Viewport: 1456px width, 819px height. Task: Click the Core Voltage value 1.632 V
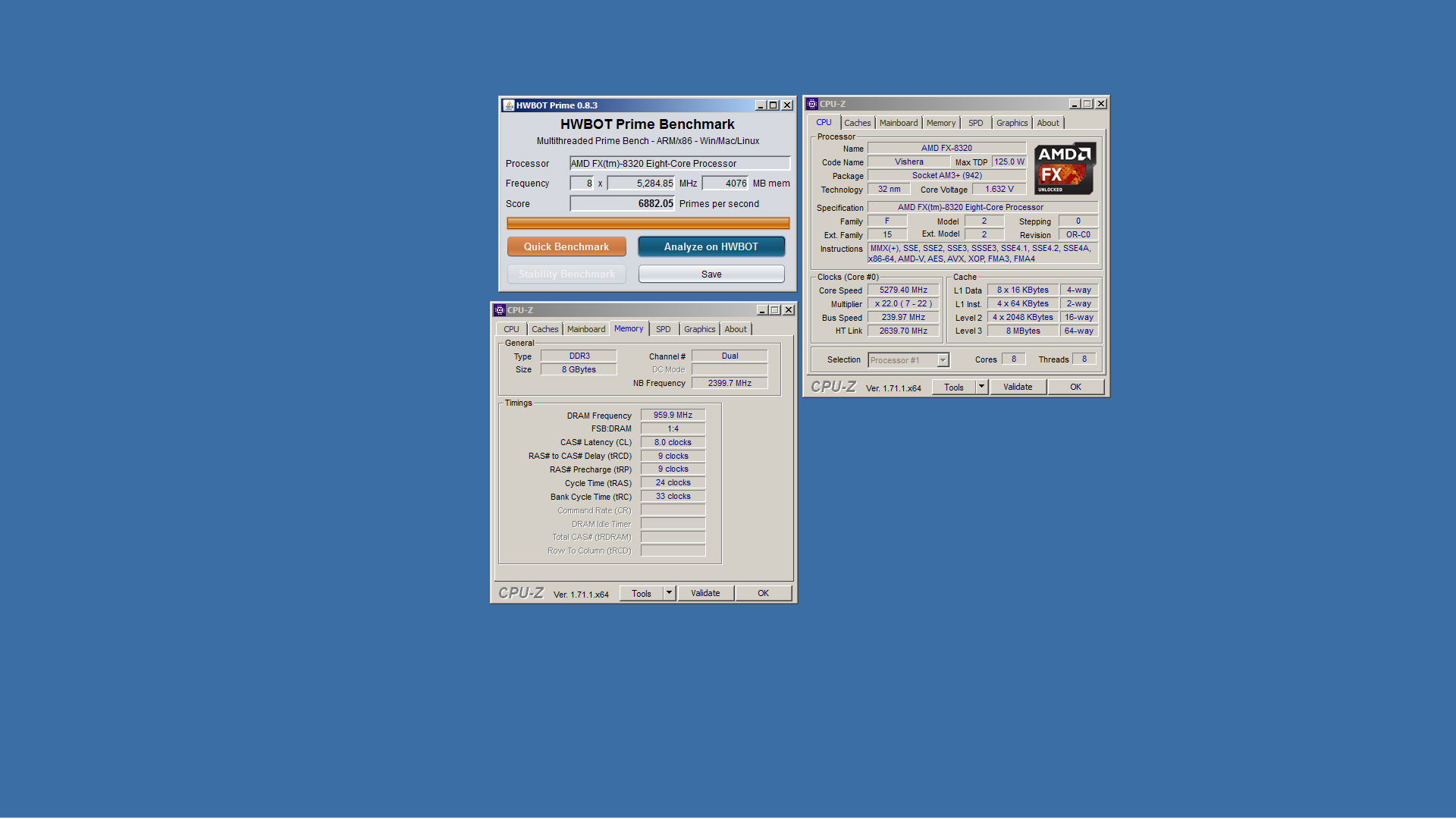coord(999,190)
